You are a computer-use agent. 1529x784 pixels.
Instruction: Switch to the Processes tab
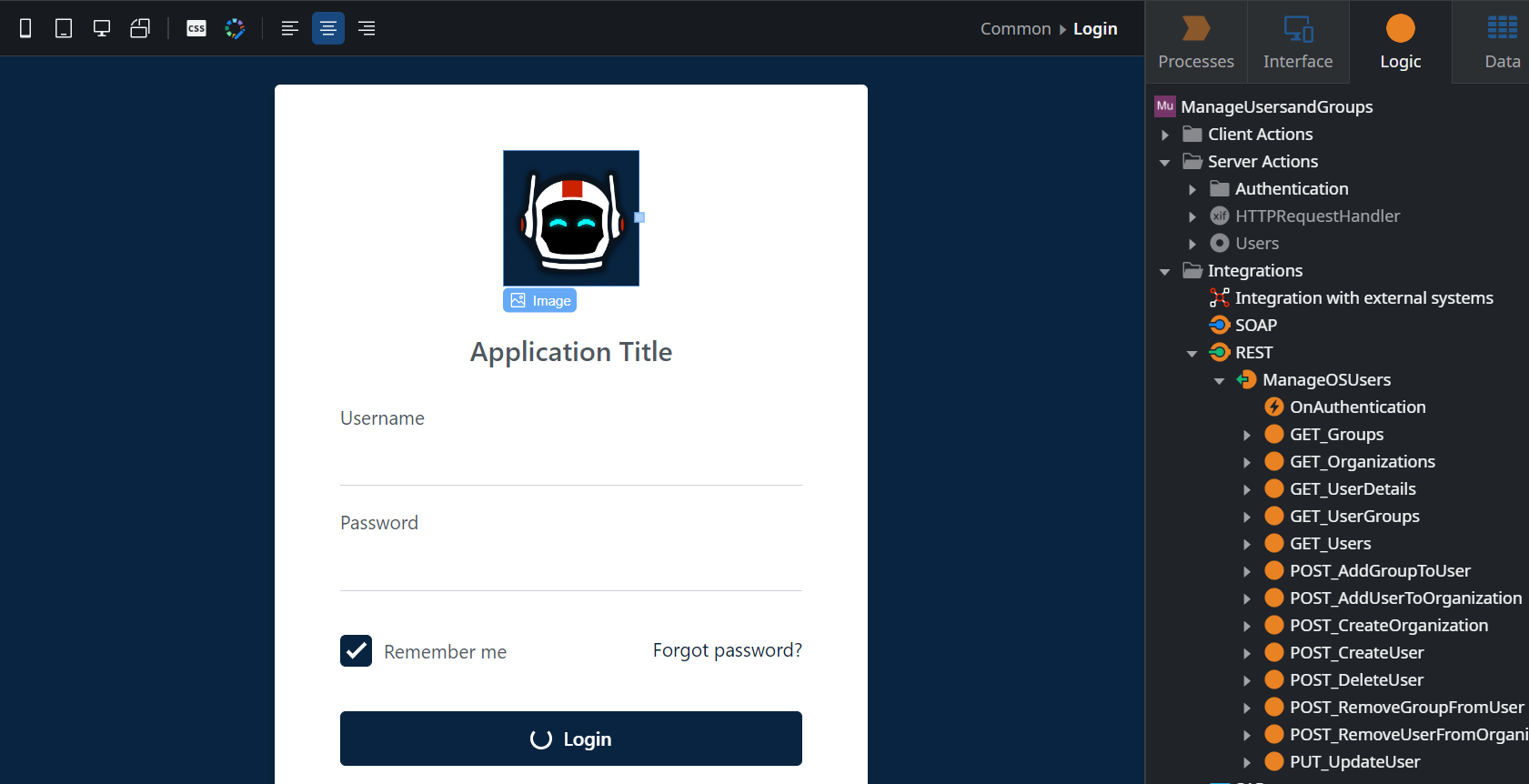1196,42
